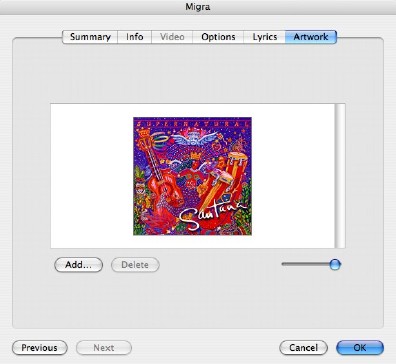Cancel the Migra dialog
The height and width of the screenshot is (364, 396).
pyautogui.click(x=303, y=348)
